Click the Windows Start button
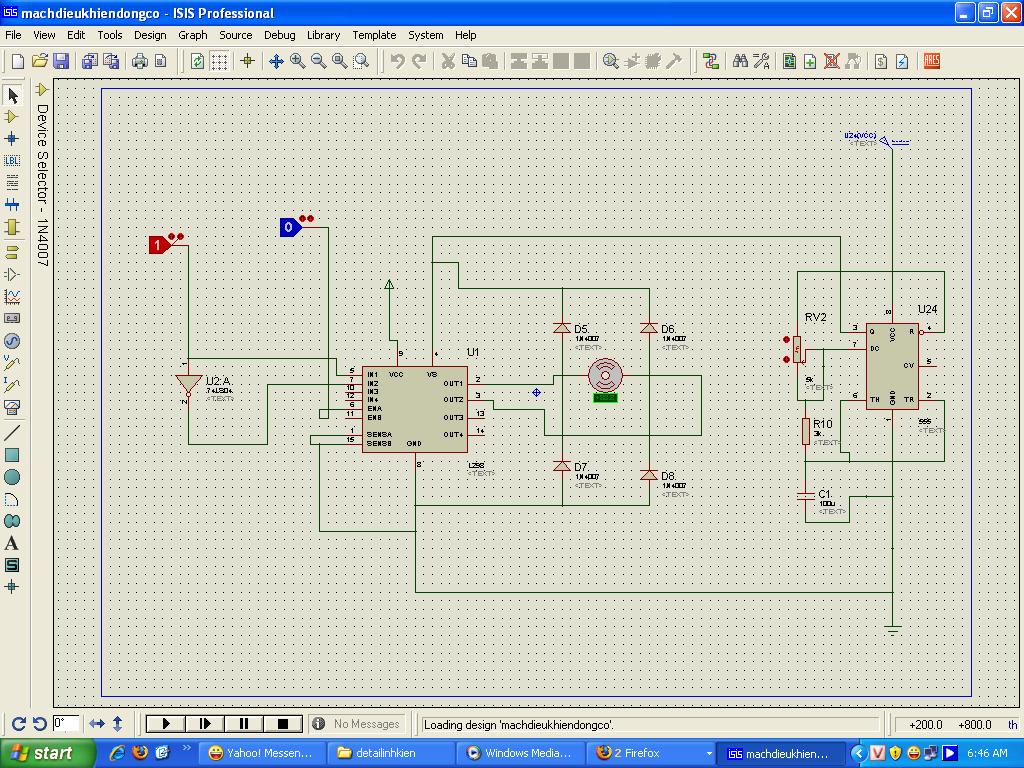 [42, 753]
